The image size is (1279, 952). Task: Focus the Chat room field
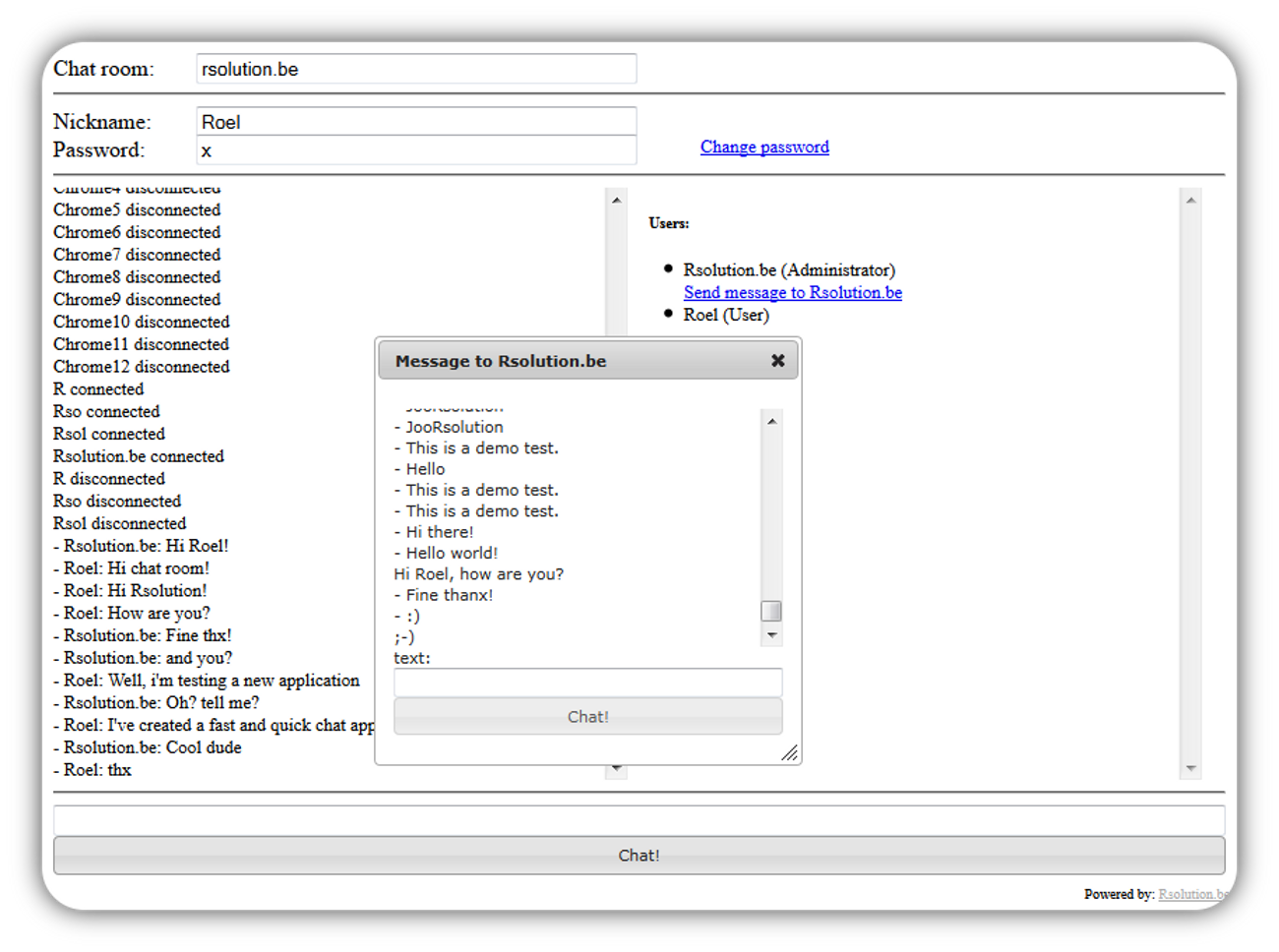(416, 69)
